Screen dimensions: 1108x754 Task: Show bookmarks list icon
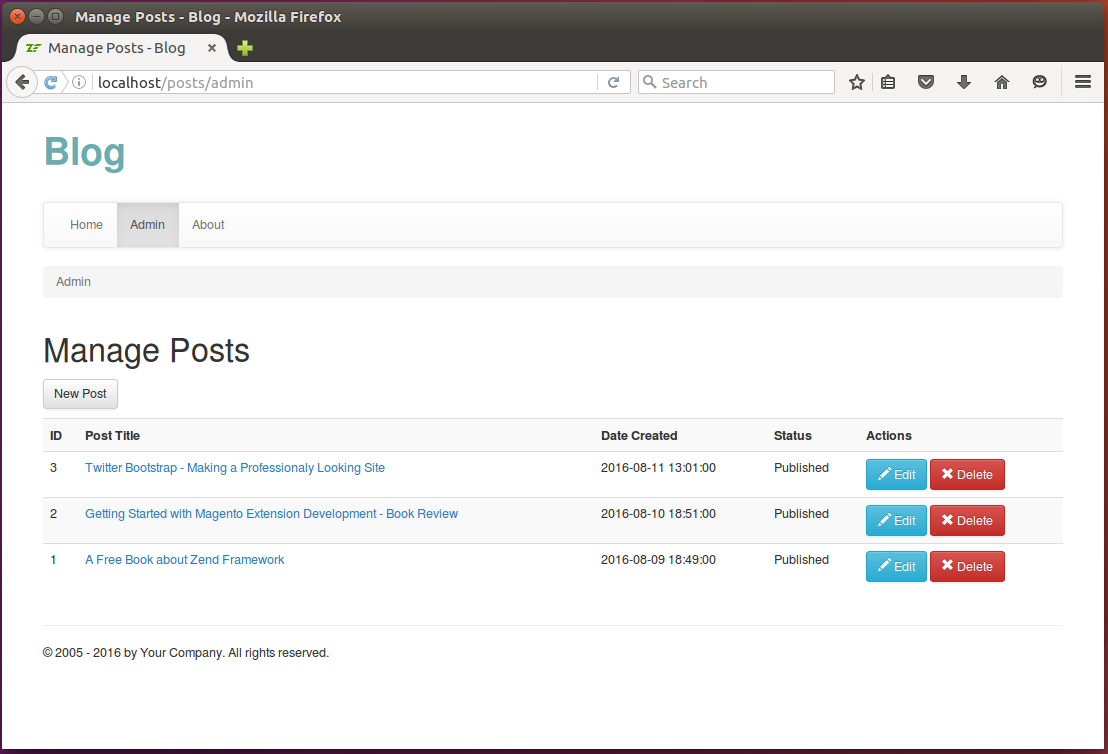click(888, 83)
